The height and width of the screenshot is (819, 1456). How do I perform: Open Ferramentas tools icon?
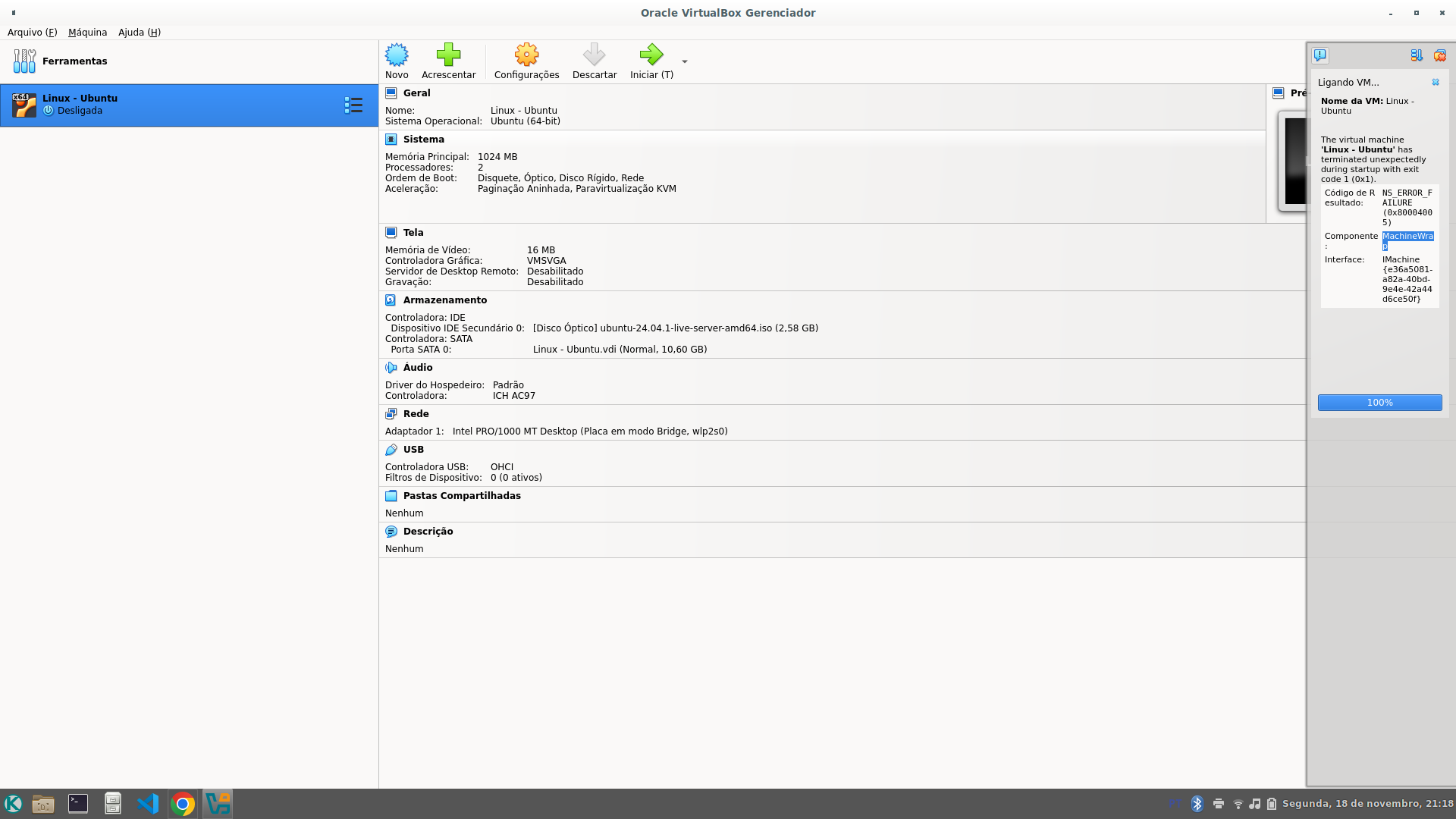pos(24,61)
